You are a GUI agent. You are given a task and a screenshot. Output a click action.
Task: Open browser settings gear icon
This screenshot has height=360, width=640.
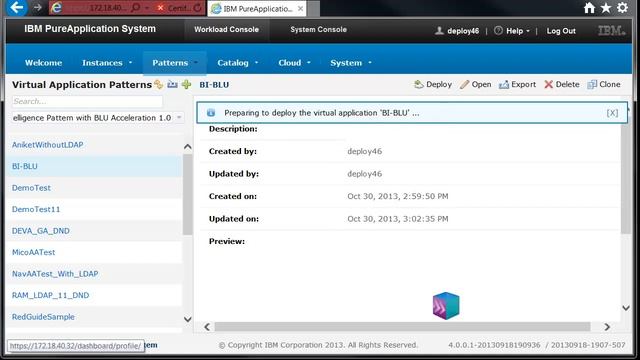[x=622, y=8]
